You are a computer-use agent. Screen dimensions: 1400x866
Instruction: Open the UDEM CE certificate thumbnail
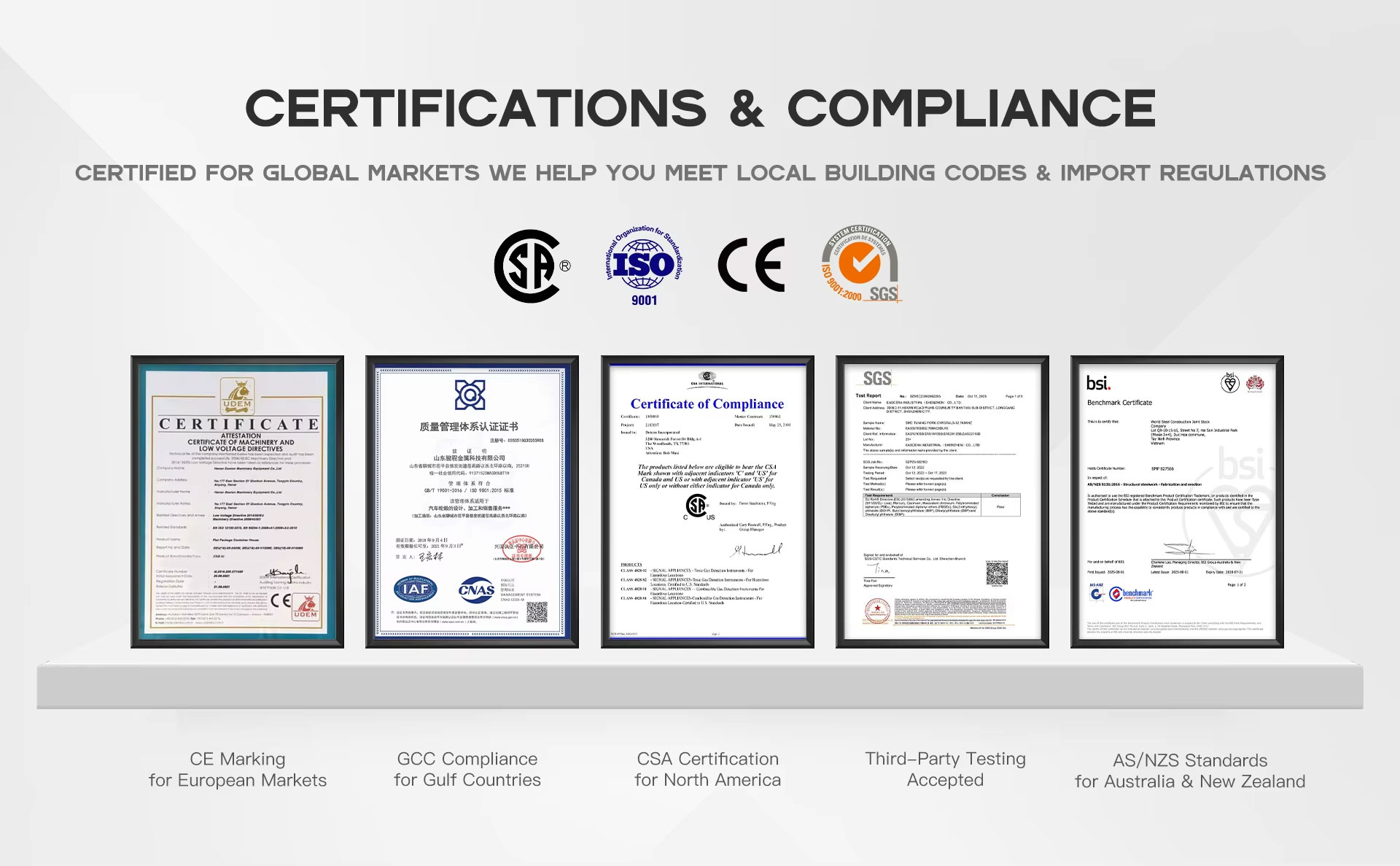pyautogui.click(x=237, y=502)
